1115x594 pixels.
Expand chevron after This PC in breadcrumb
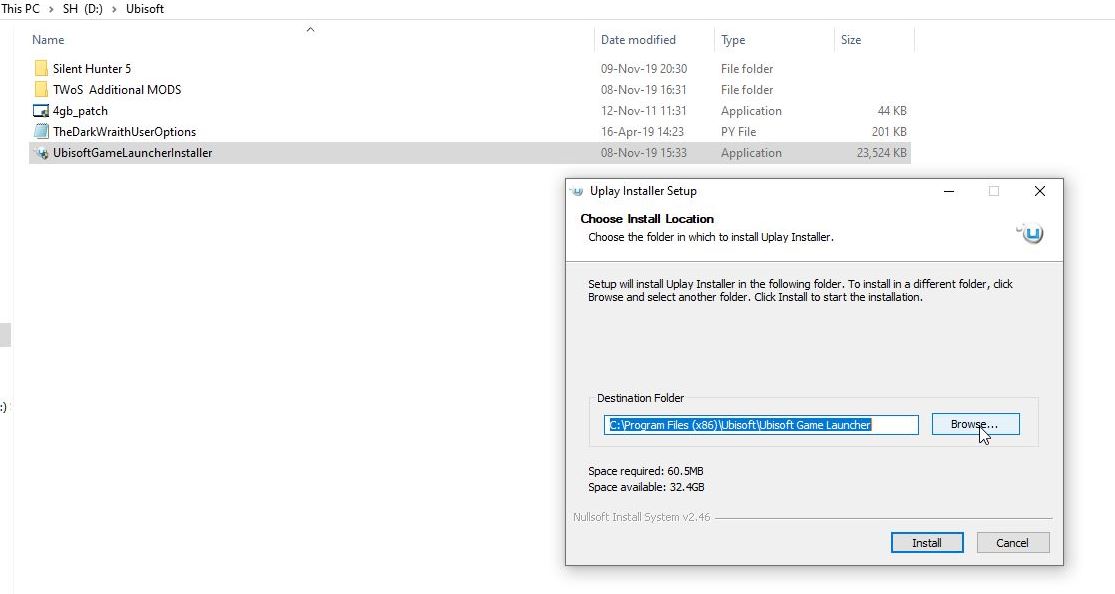pyautogui.click(x=51, y=9)
